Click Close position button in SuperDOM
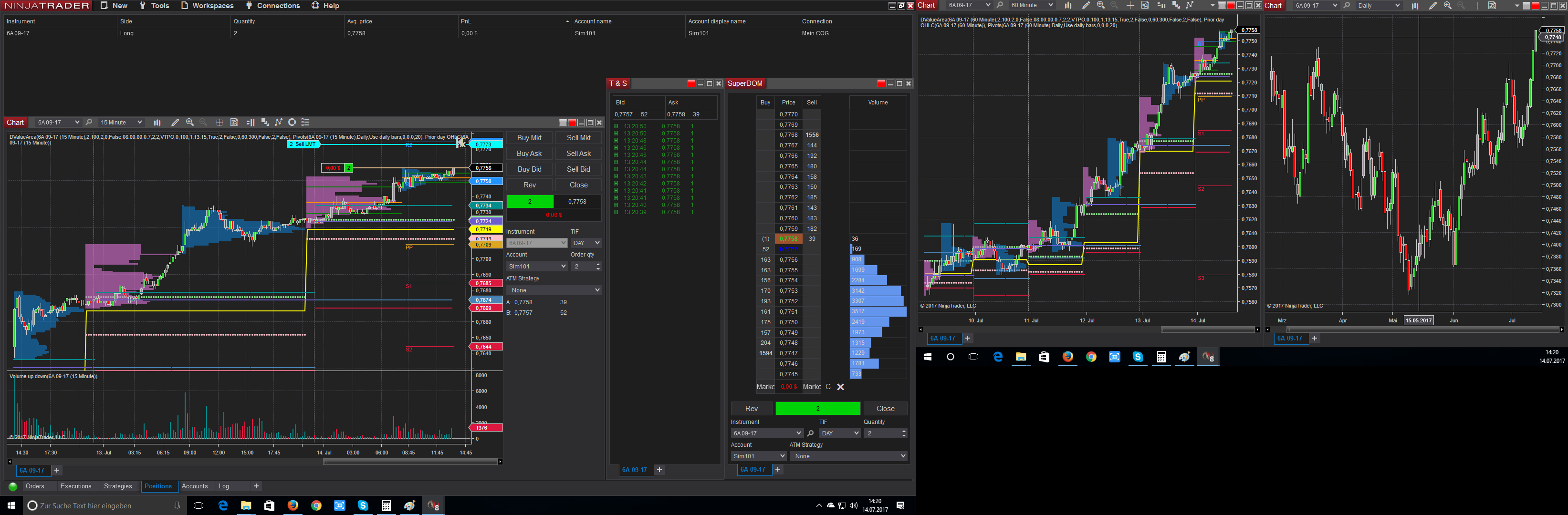The height and width of the screenshot is (515, 1568). click(885, 409)
